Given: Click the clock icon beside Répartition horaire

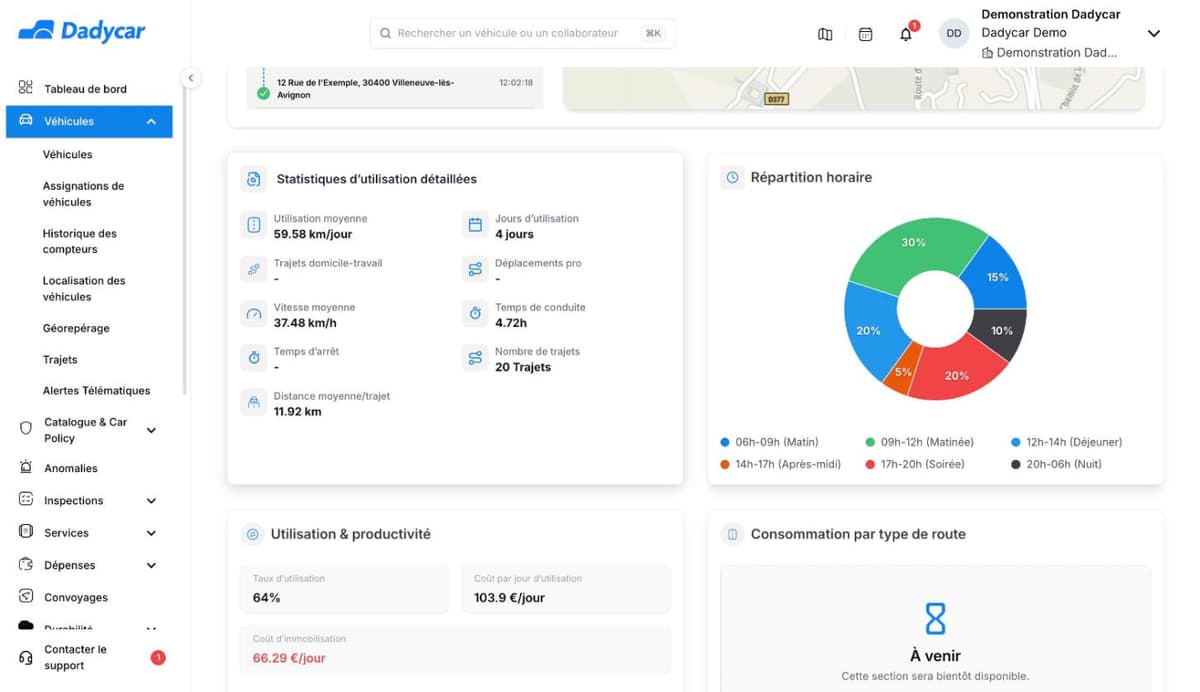Looking at the screenshot, I should [x=732, y=177].
